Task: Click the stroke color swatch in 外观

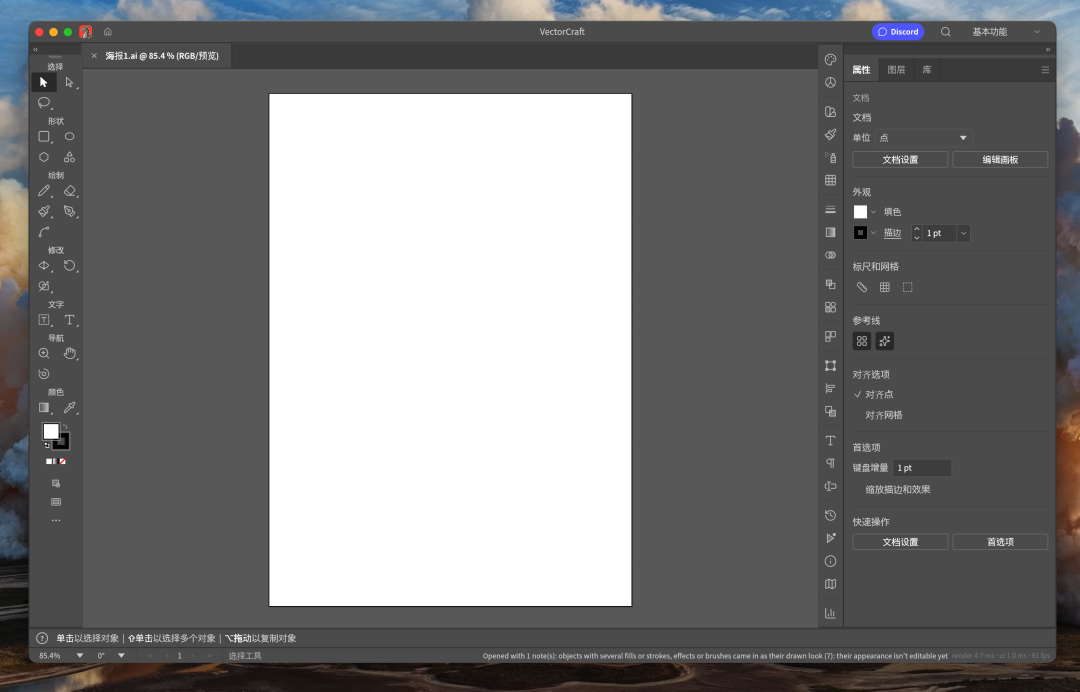Action: [860, 233]
